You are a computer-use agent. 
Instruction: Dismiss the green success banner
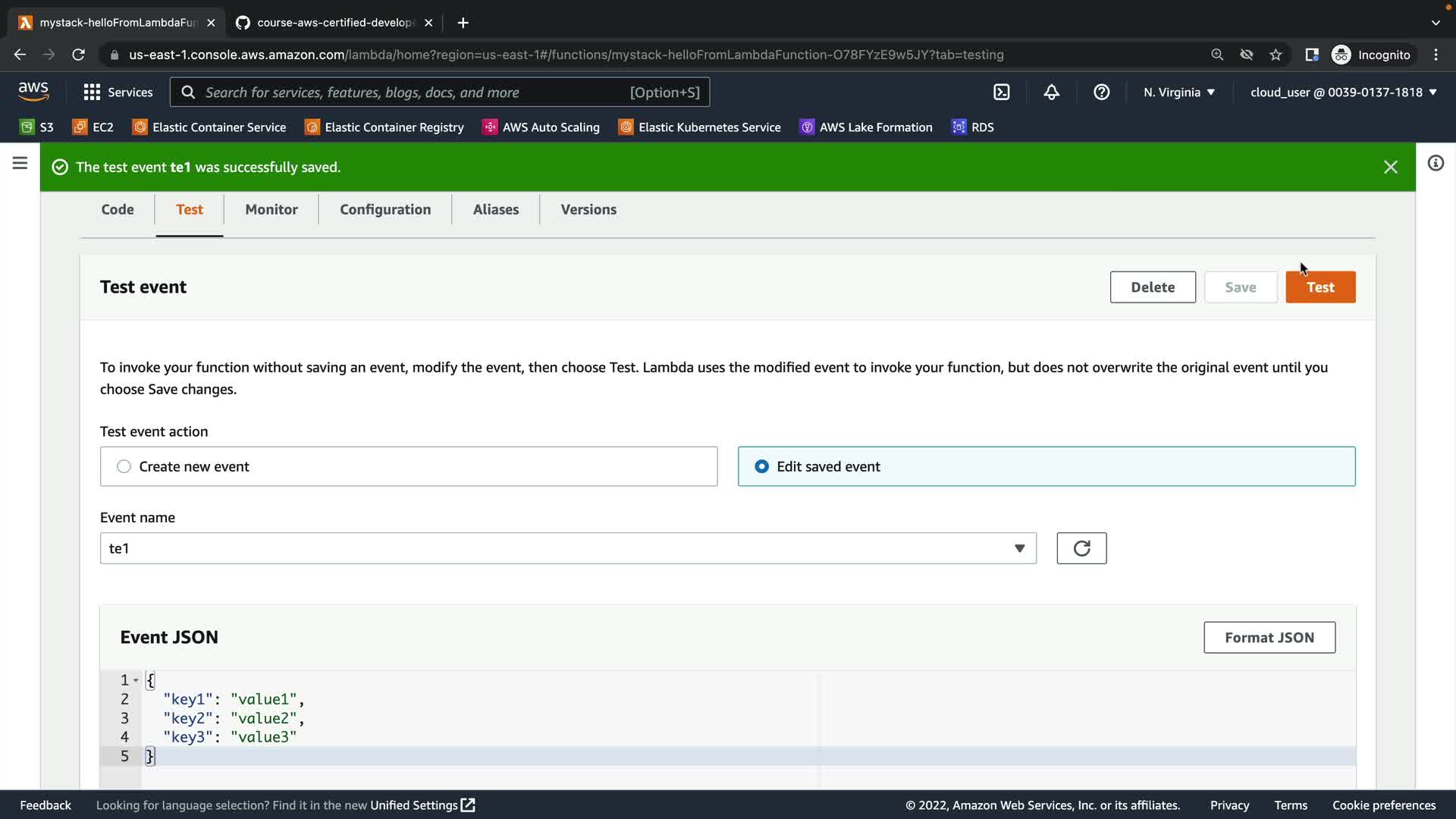pos(1390,167)
